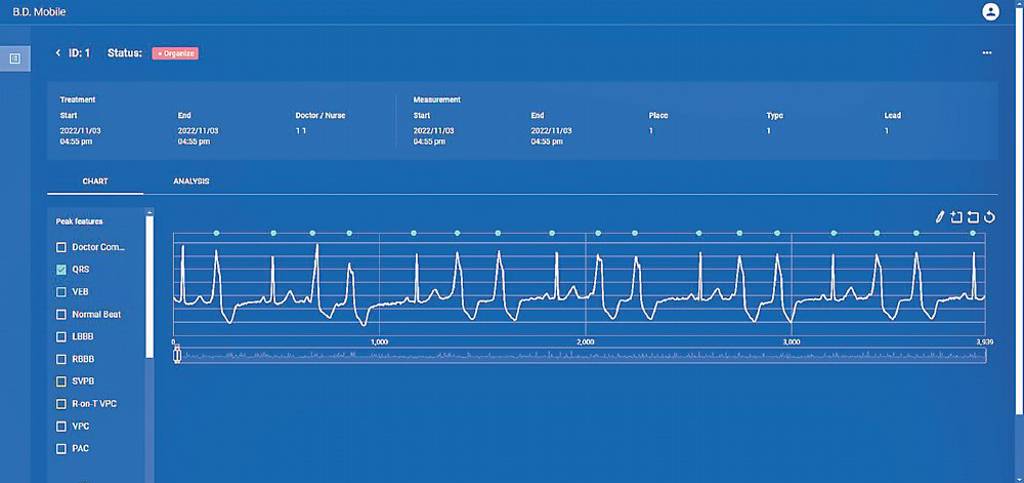This screenshot has width=1024, height=483.
Task: Open the three-dot options menu
Action: 987,53
